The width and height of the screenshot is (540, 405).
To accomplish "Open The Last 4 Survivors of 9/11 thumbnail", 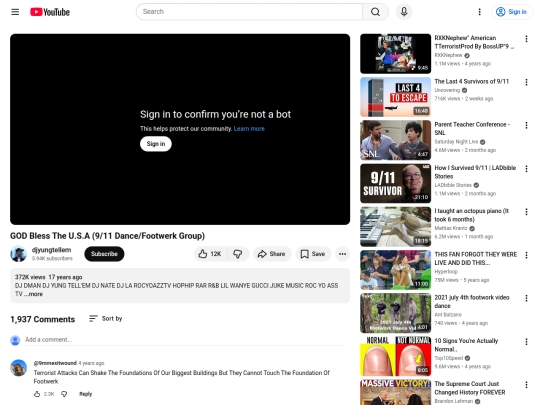I will 395,97.
